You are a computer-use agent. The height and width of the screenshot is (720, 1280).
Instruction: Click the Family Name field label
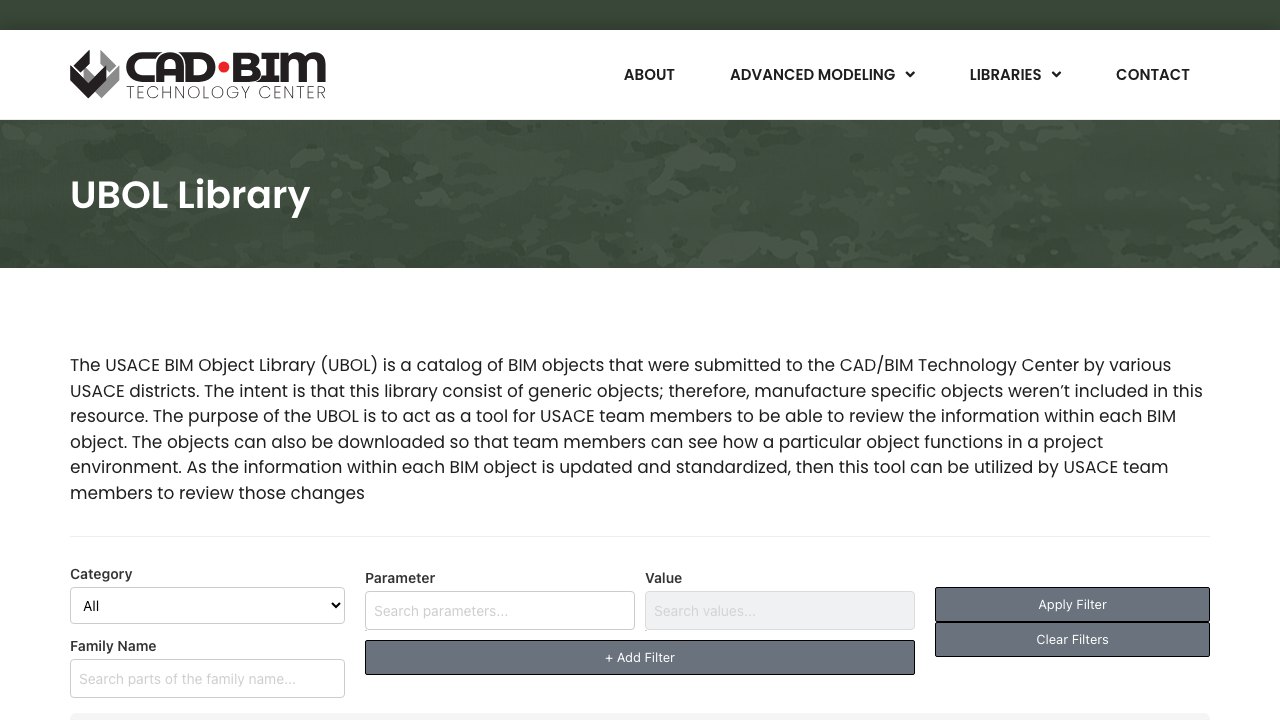click(113, 646)
